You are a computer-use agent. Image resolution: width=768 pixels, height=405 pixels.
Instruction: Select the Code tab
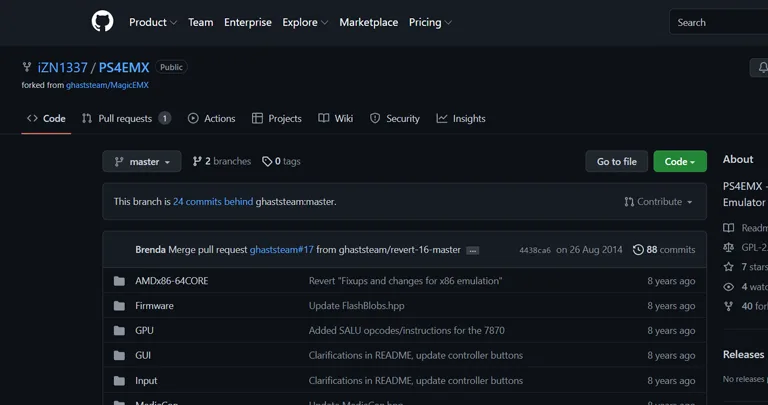(47, 119)
